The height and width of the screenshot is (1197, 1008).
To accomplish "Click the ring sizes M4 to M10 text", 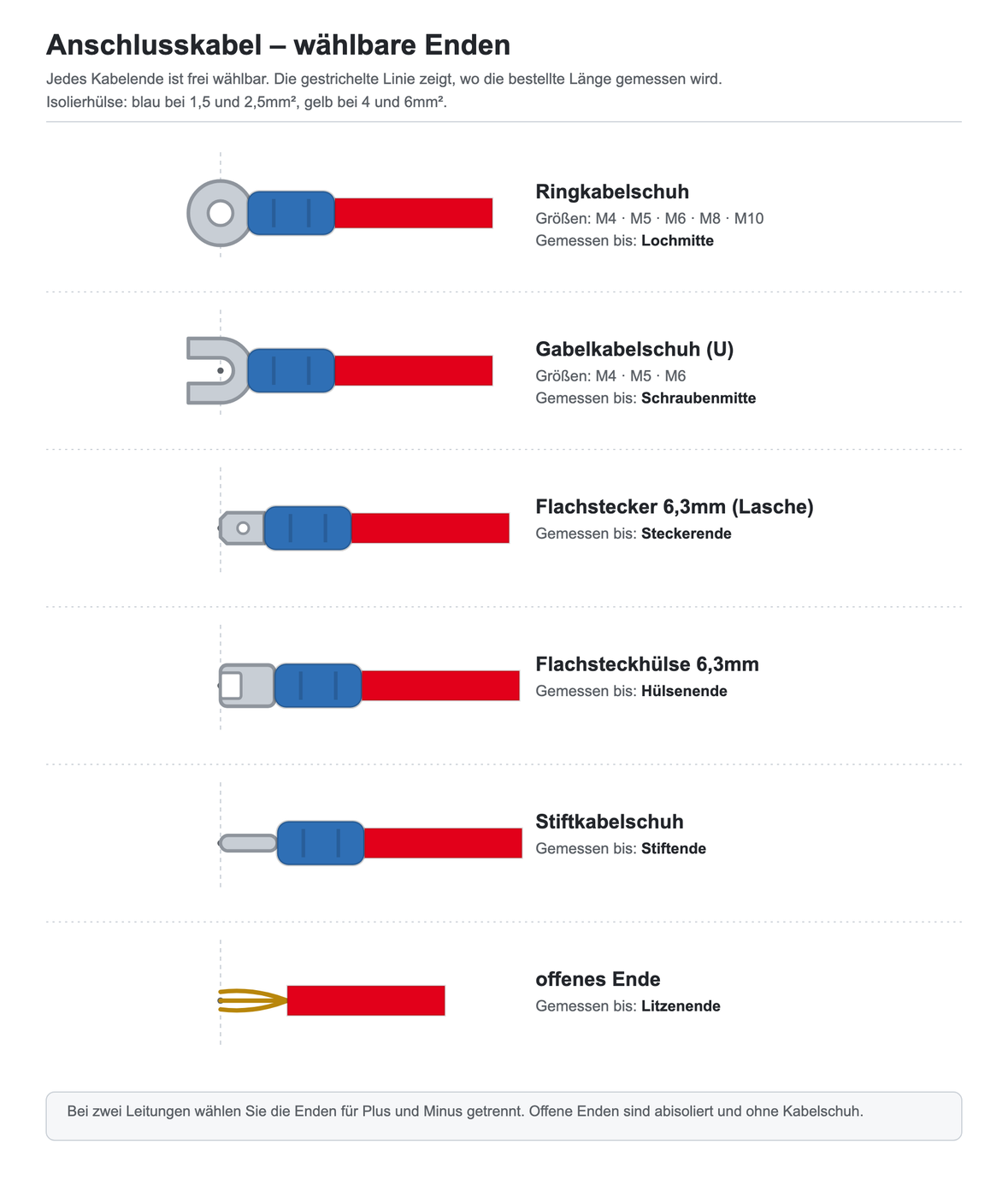I will (650, 218).
